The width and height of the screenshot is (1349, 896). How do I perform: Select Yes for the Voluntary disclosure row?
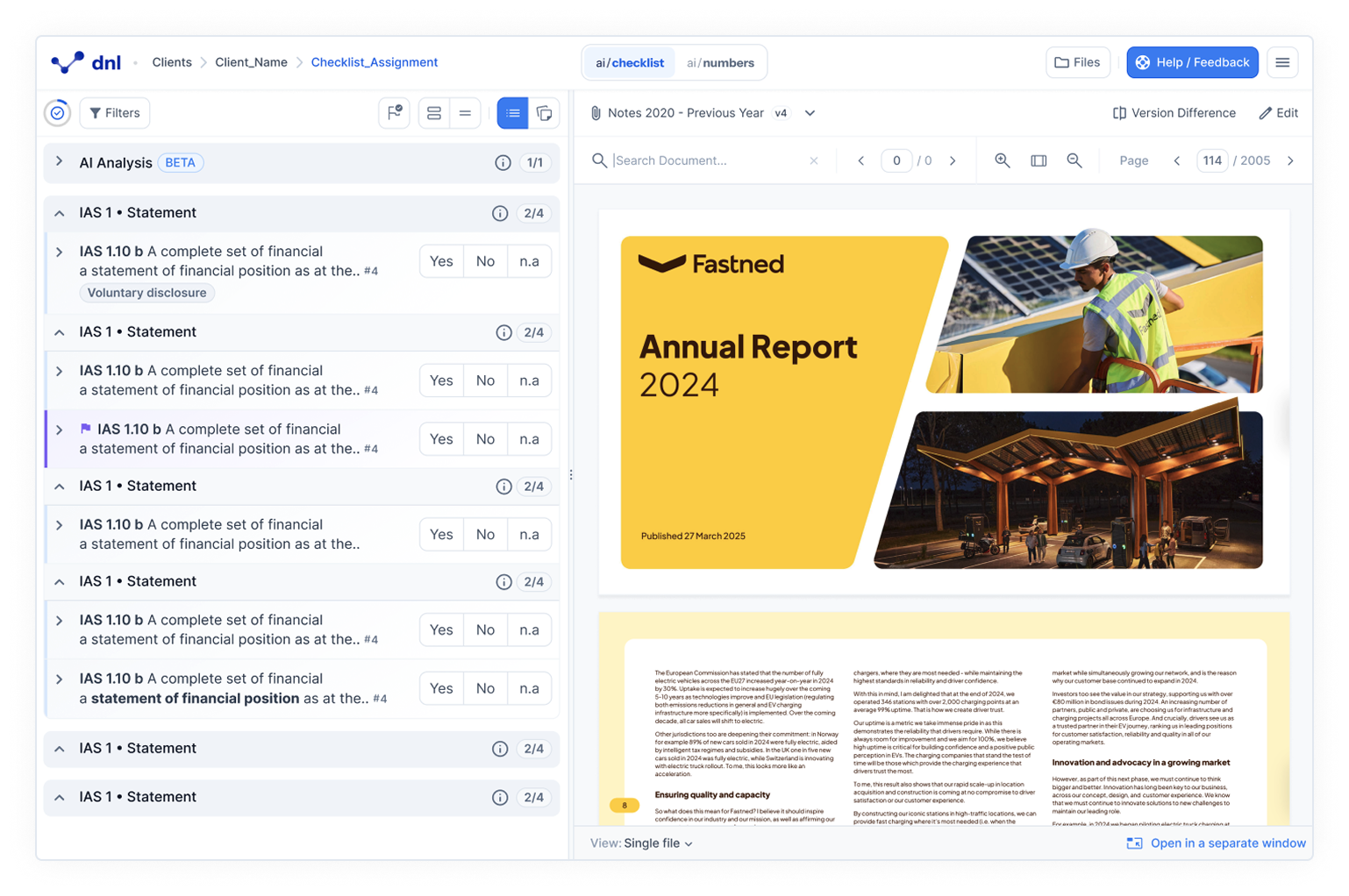pos(441,261)
